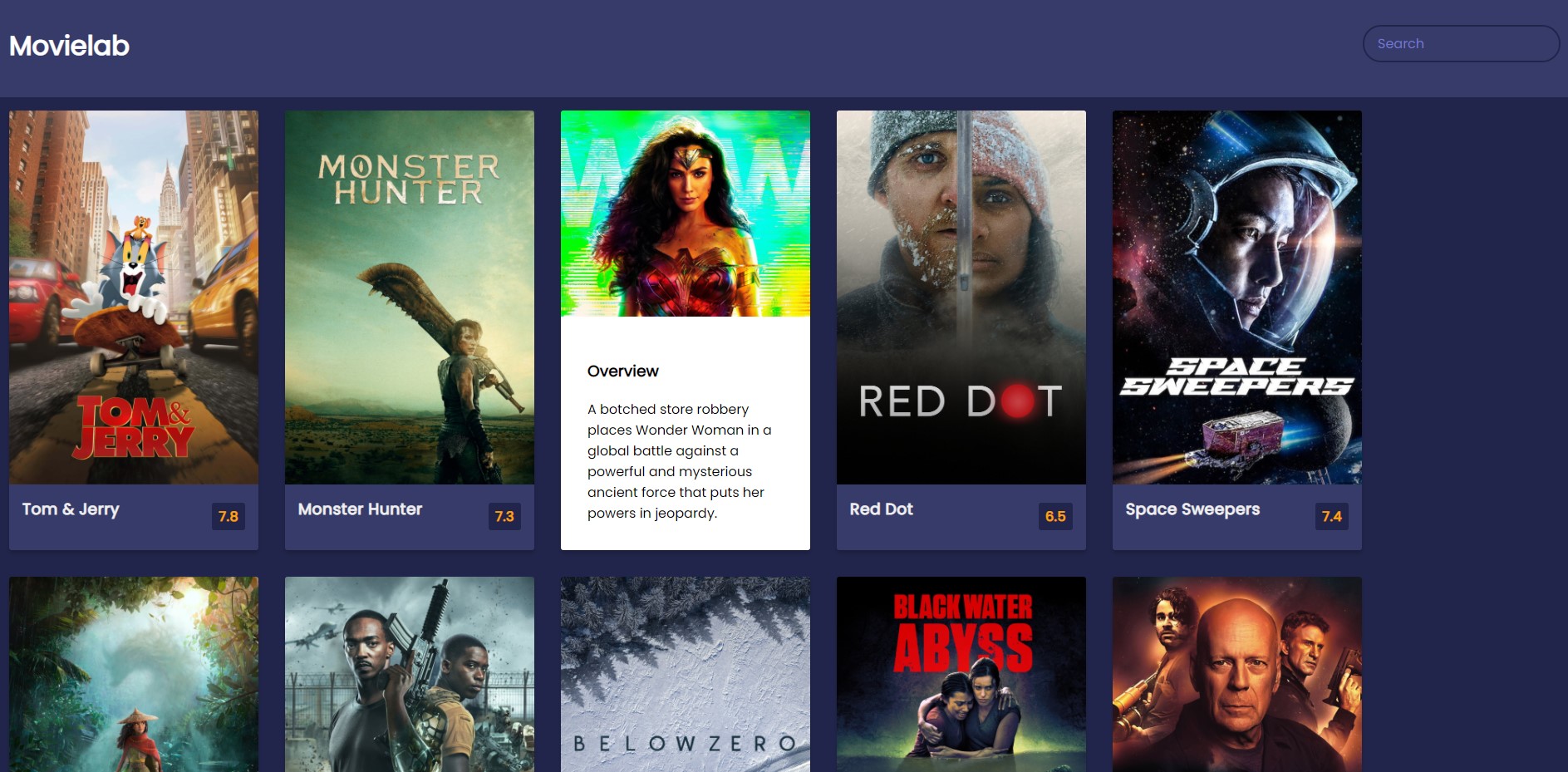The image size is (1568, 772).
Task: Click the Tom & Jerry title text
Action: (71, 509)
